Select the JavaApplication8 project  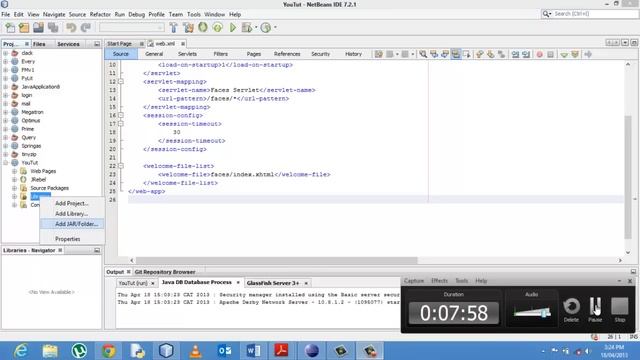[x=40, y=87]
